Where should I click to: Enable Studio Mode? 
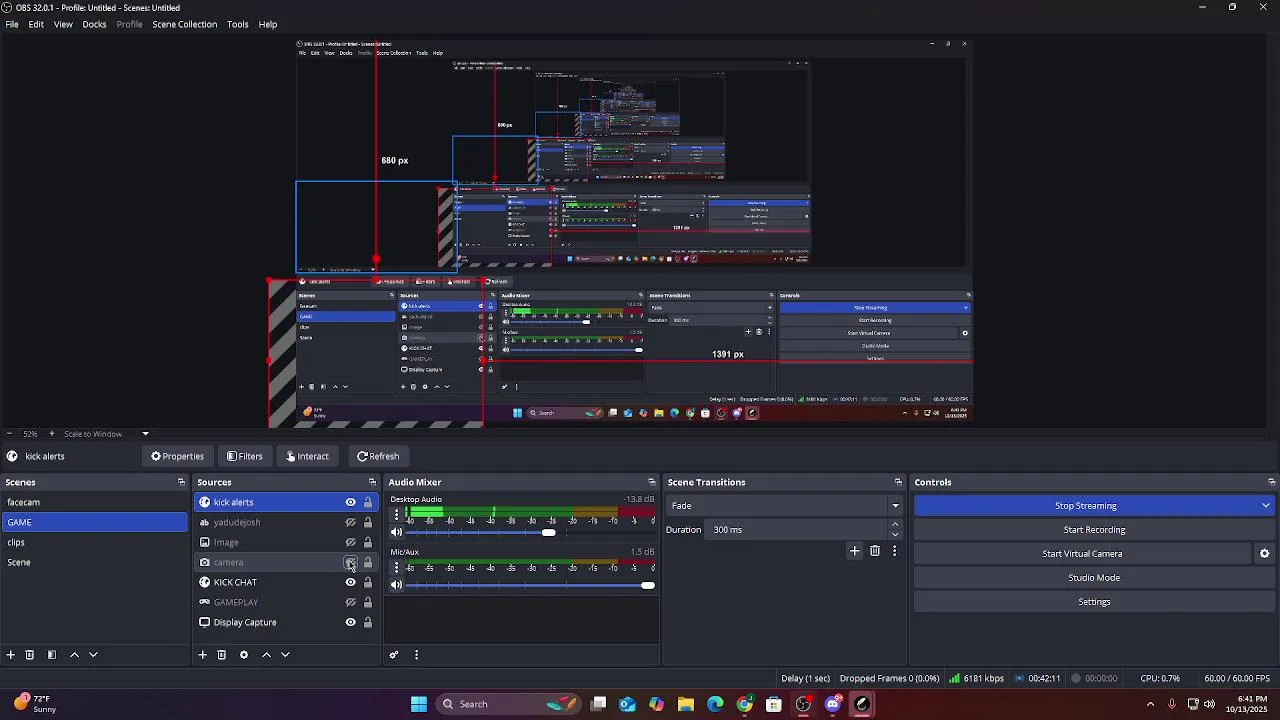[1094, 578]
